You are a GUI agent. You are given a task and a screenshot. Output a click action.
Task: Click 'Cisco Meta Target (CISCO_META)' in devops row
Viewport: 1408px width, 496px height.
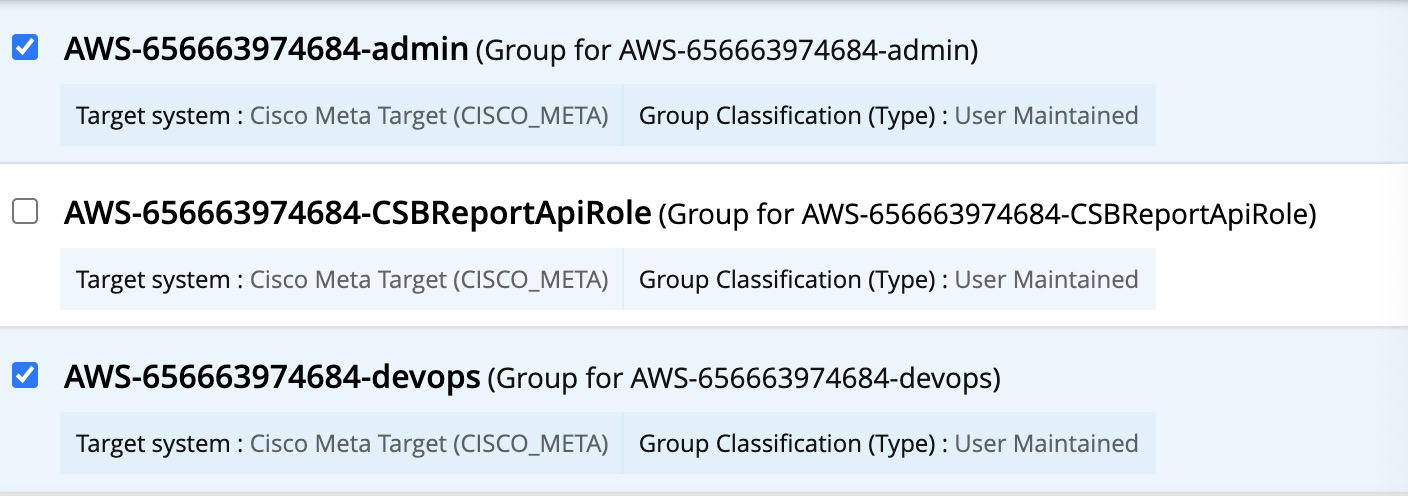[x=429, y=444]
